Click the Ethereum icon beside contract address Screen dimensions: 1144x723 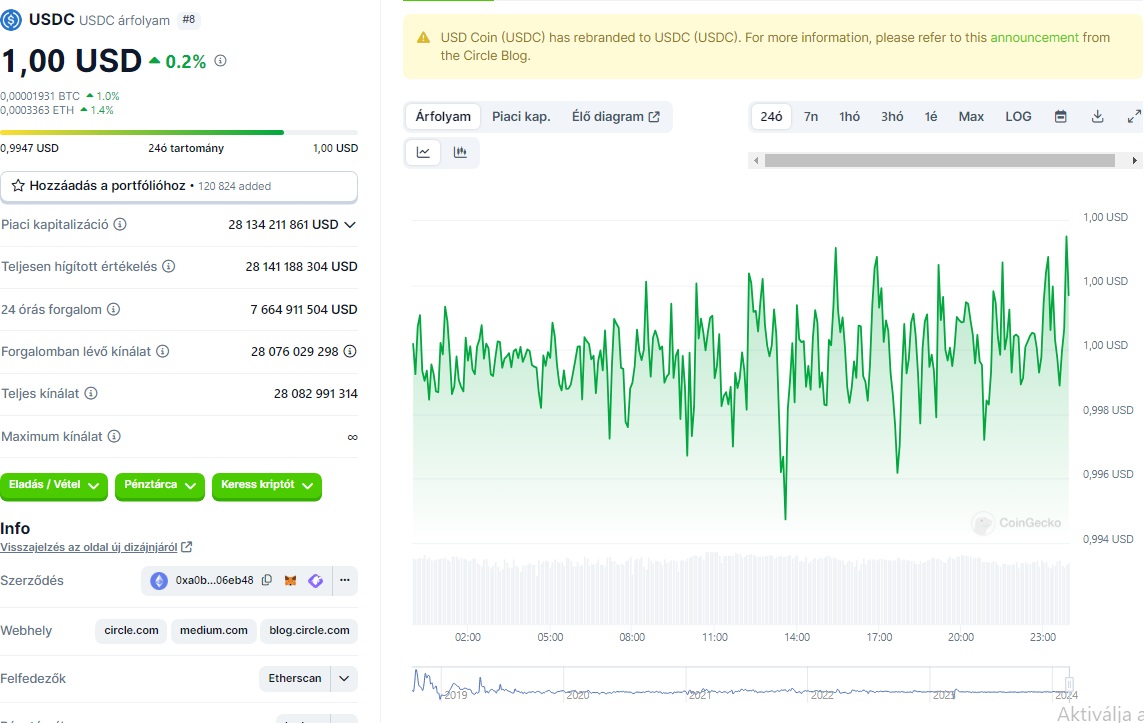(159, 581)
